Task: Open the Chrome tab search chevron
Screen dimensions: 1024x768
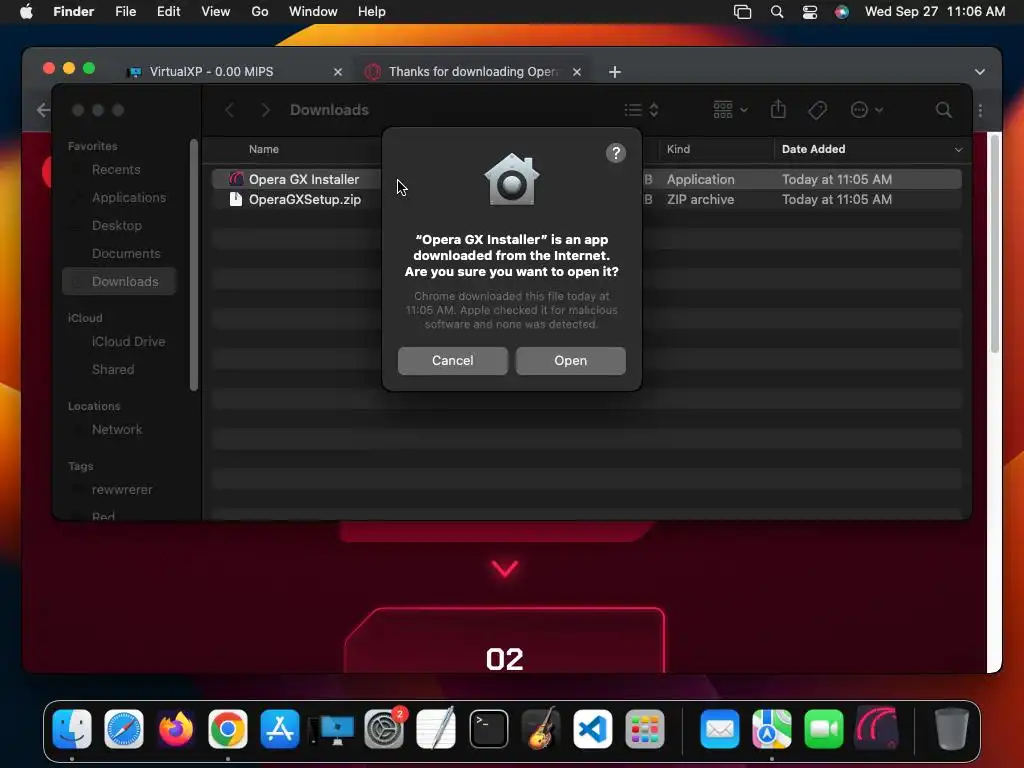Action: (x=980, y=72)
